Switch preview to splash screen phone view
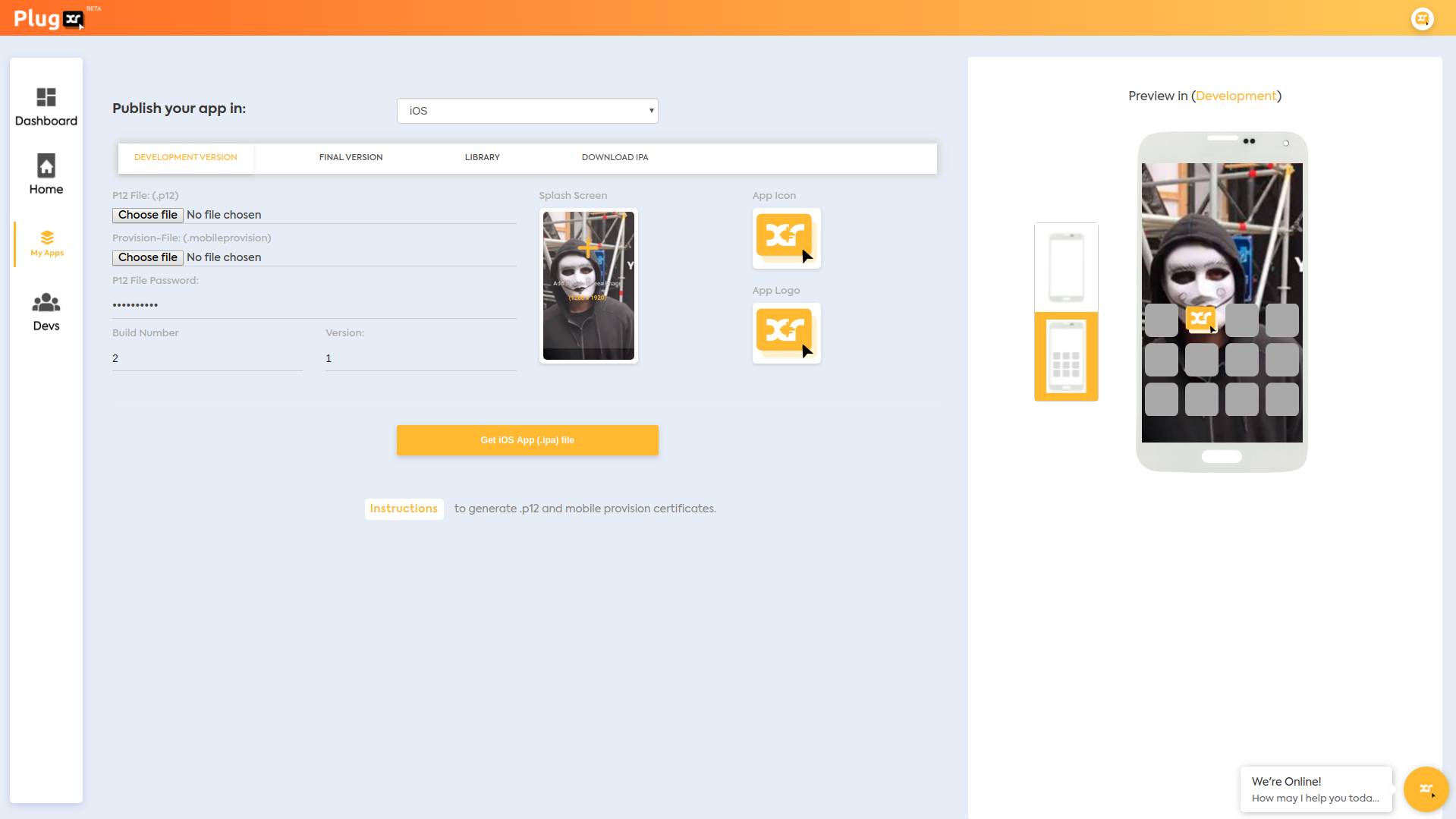This screenshot has height=819, width=1456. (1066, 267)
